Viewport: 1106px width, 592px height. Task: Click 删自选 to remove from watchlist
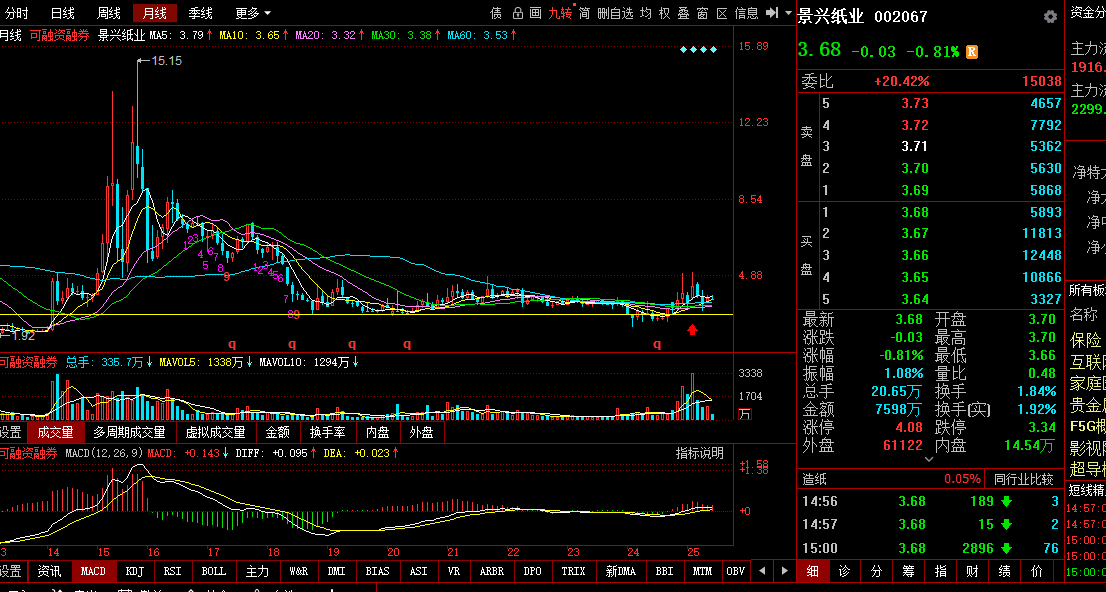pos(615,13)
